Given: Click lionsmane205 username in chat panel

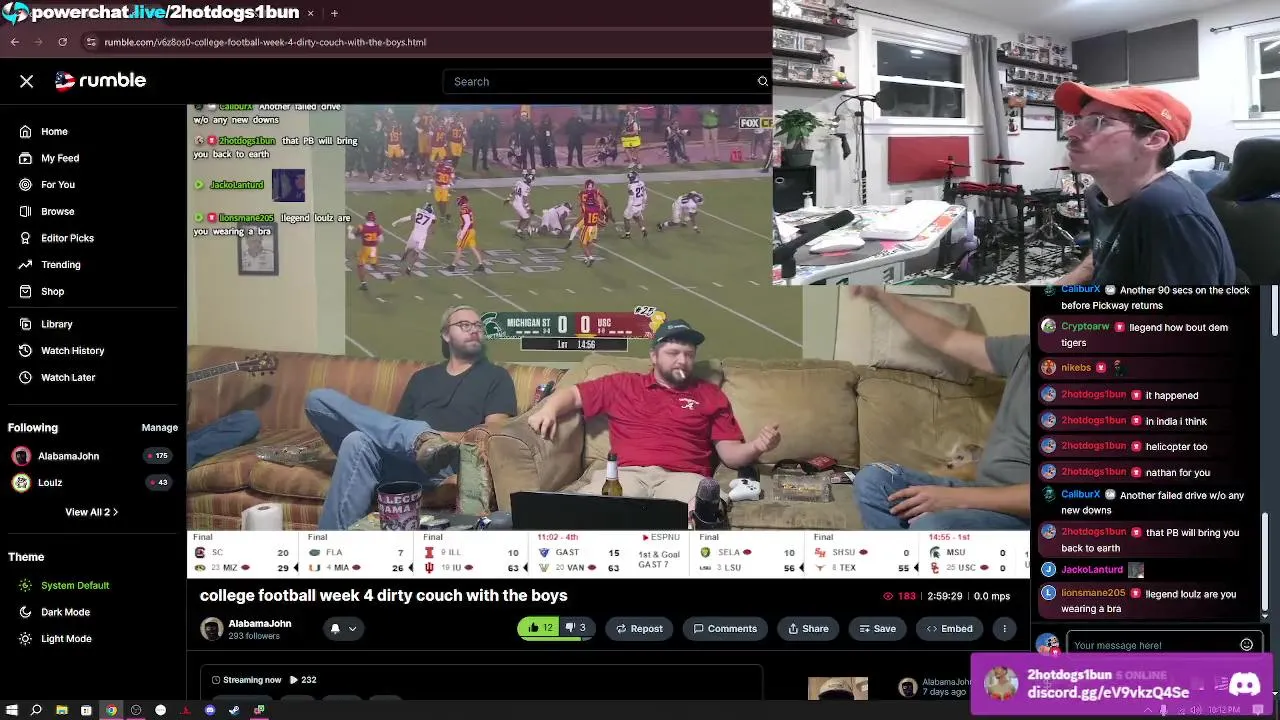Looking at the screenshot, I should click(x=1093, y=594).
